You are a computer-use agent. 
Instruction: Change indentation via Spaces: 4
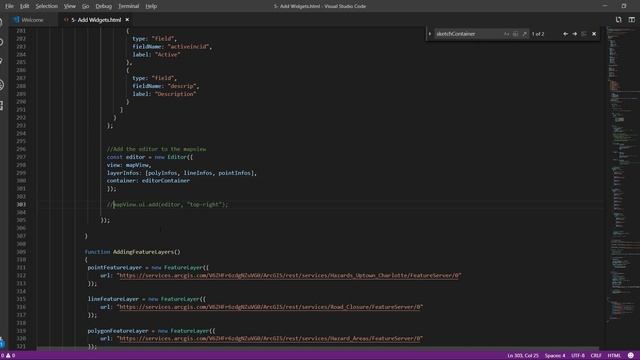click(555, 356)
